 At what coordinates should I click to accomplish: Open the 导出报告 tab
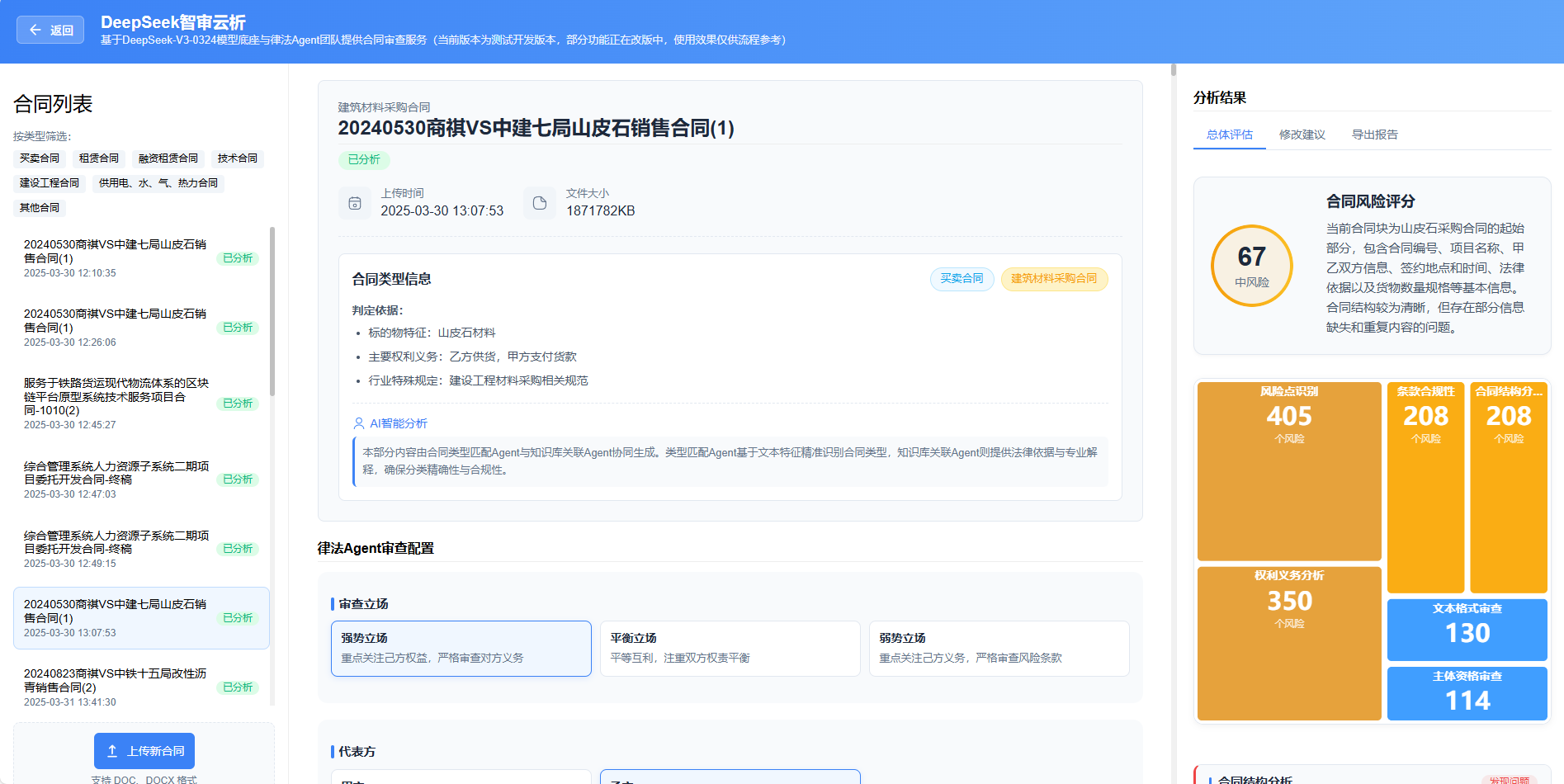point(1375,134)
